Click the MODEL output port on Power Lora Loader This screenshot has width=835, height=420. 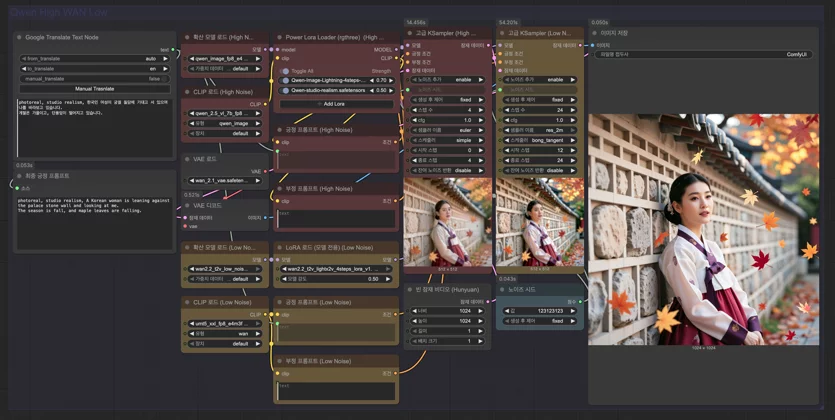point(395,50)
